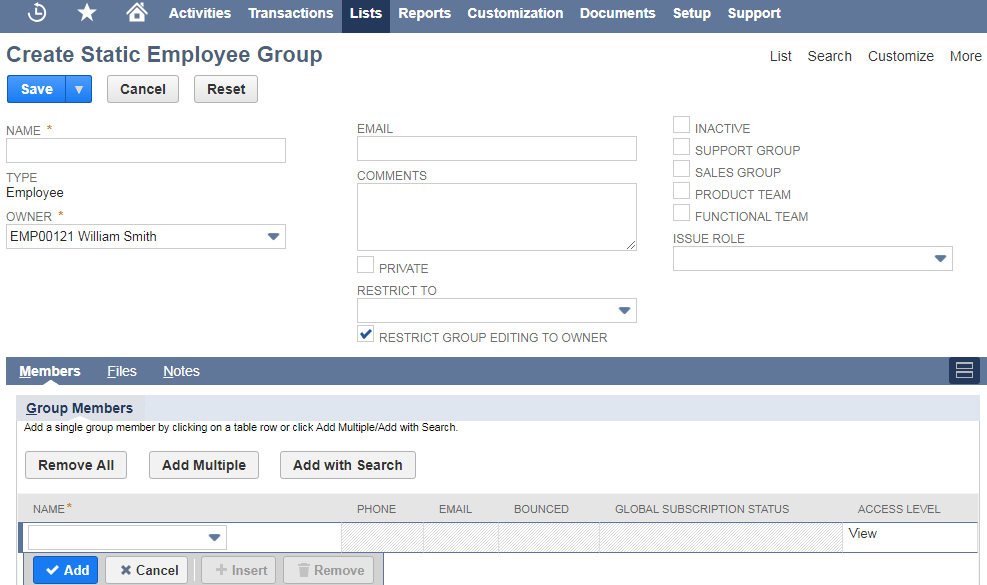
Task: Toggle the subtab layout icon on the Members bar
Action: (963, 370)
